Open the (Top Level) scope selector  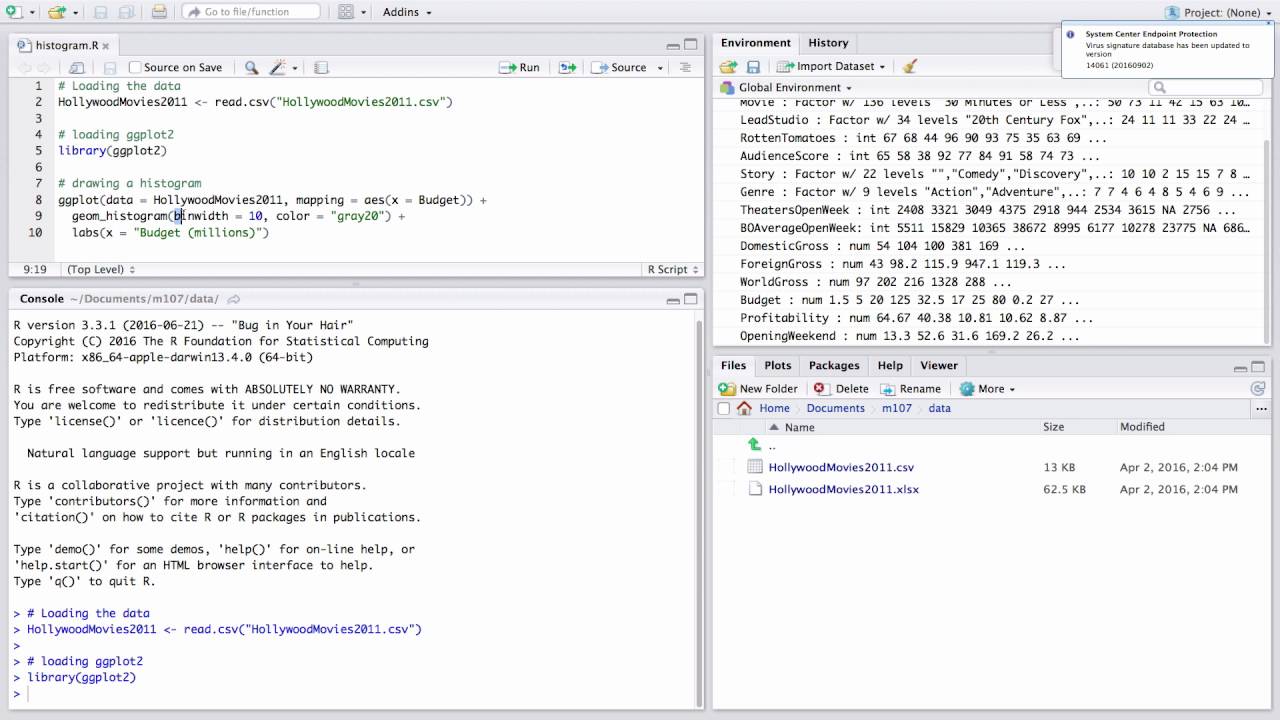[x=101, y=269]
